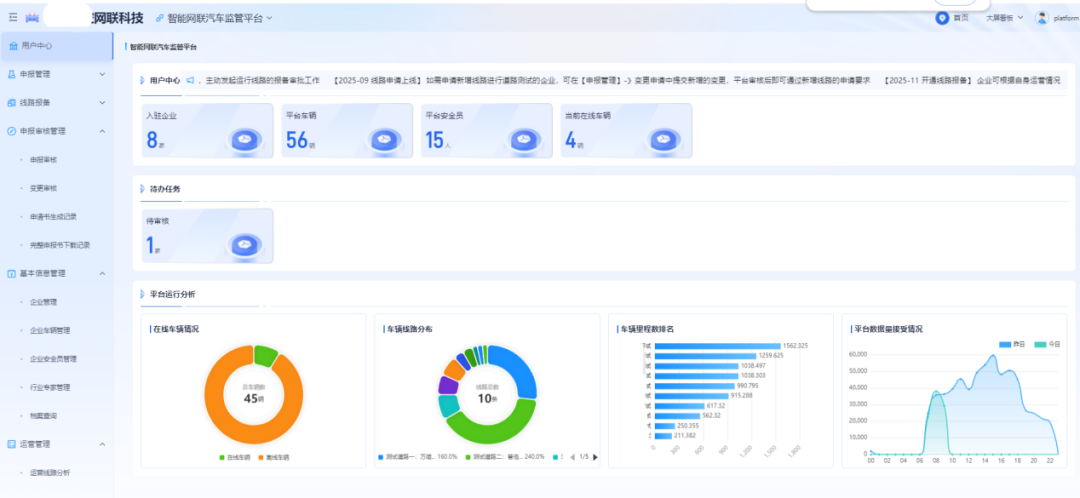The height and width of the screenshot is (498, 1080).
Task: Open the 大屏看板 dropdown
Action: [x=1004, y=18]
